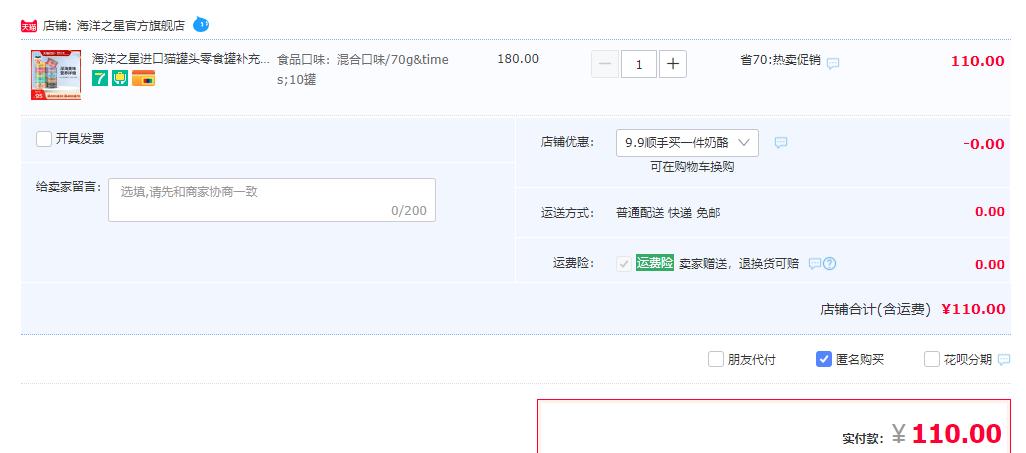Click the question mark help icon for 运费险
This screenshot has height=453, width=1026.
point(830,264)
